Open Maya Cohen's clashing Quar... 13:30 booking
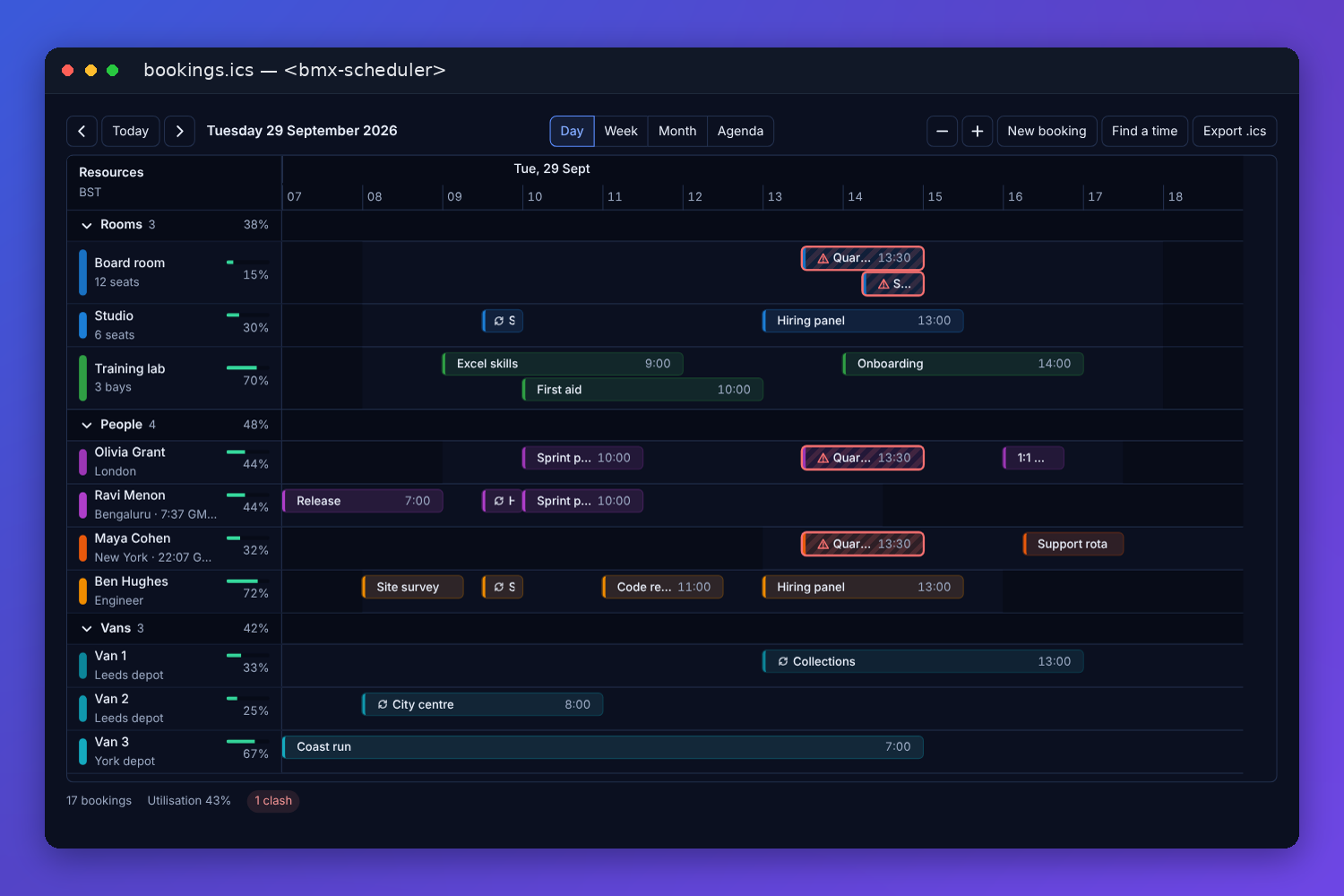The image size is (1344, 896). click(x=863, y=544)
